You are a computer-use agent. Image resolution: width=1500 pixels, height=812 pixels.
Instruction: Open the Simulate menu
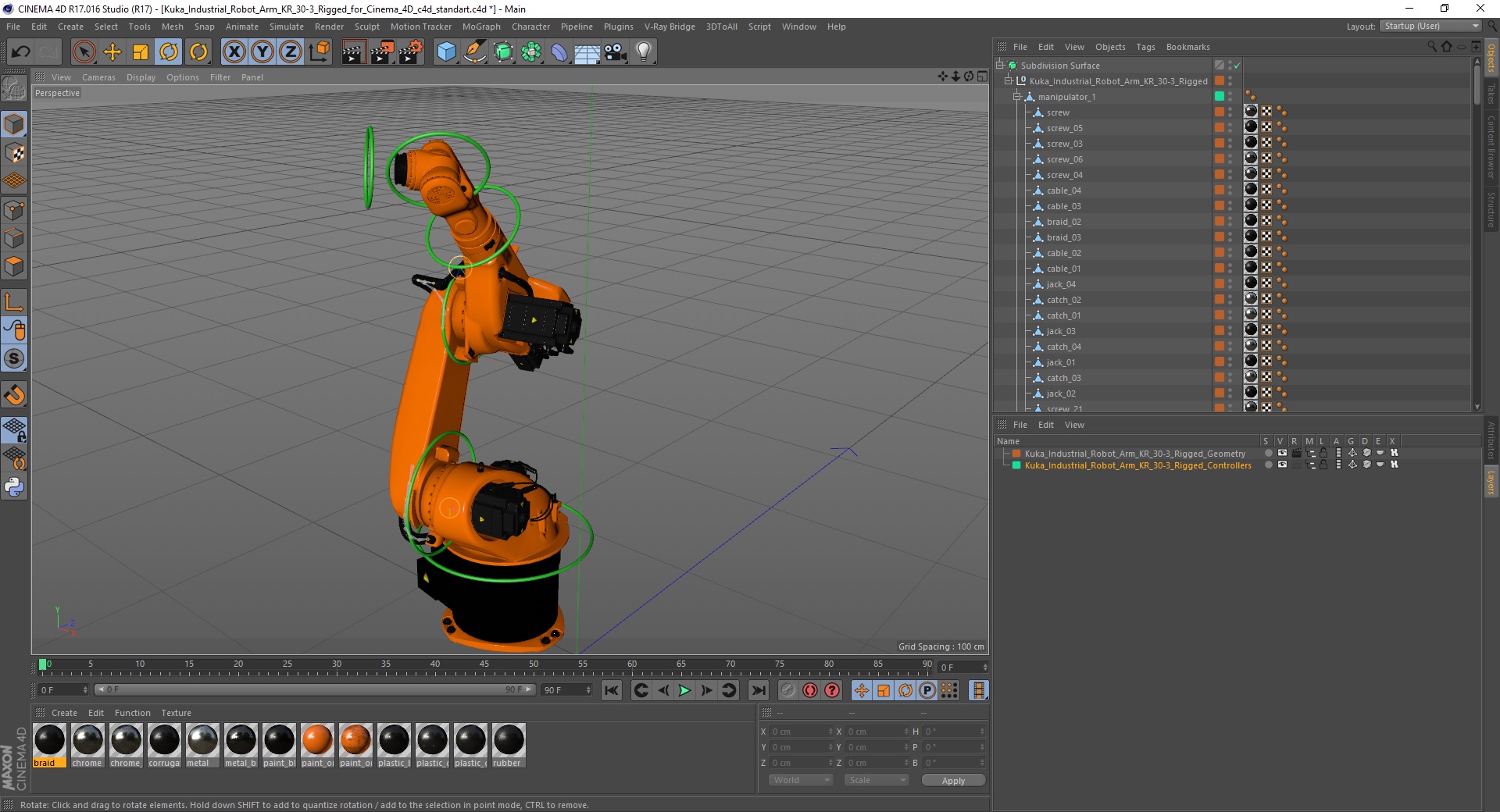(x=287, y=27)
